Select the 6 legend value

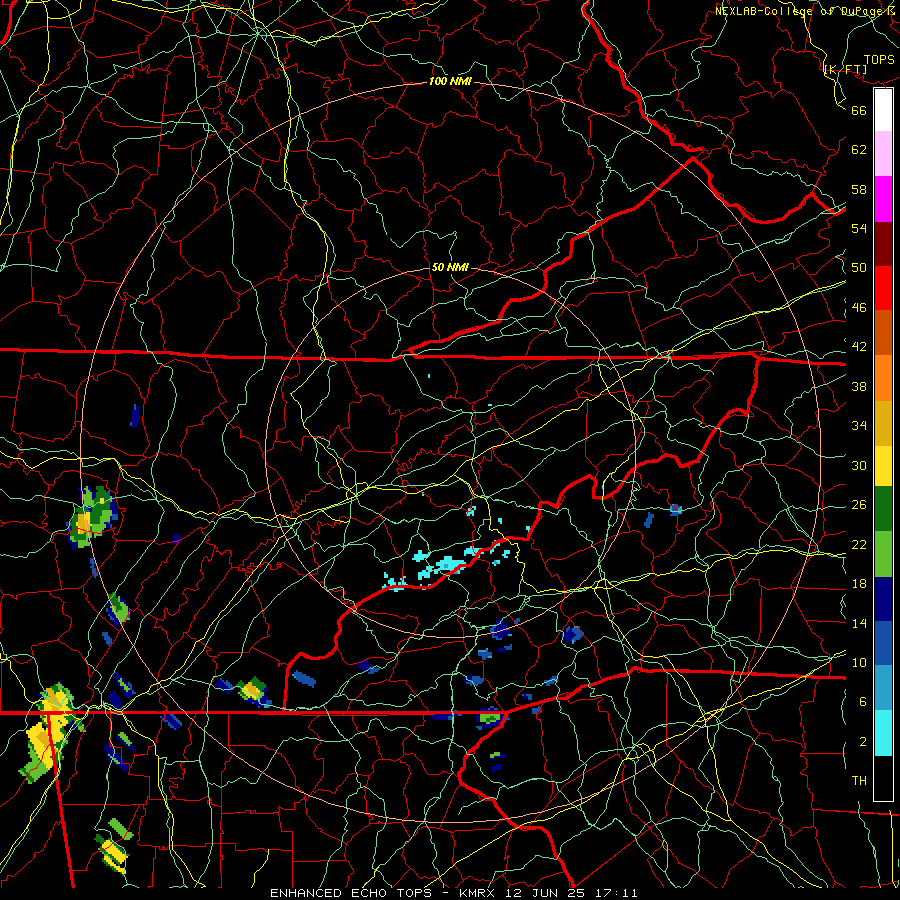coord(863,701)
